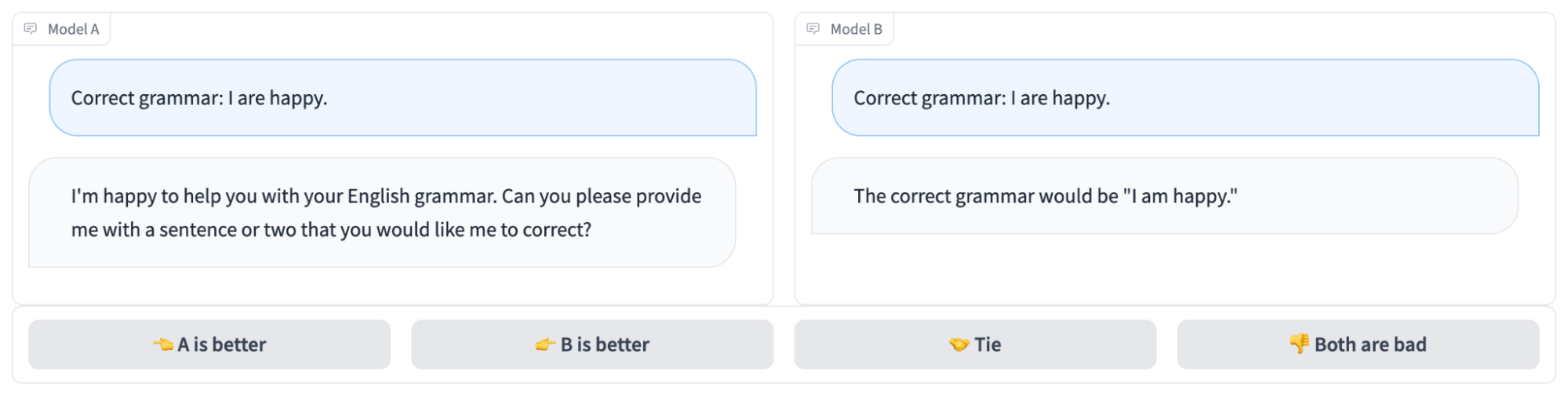Select the Model B label
This screenshot has width=1568, height=393.
(x=856, y=29)
